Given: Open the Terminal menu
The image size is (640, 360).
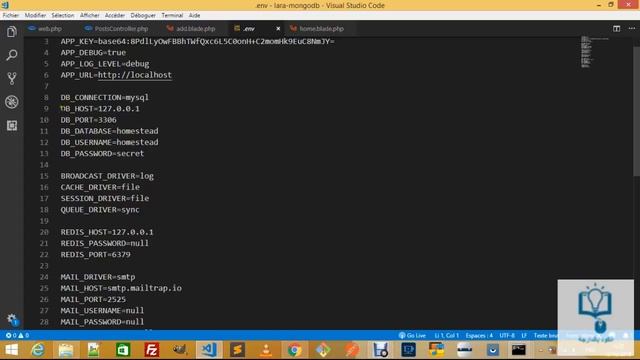Looking at the screenshot, I should [172, 15].
